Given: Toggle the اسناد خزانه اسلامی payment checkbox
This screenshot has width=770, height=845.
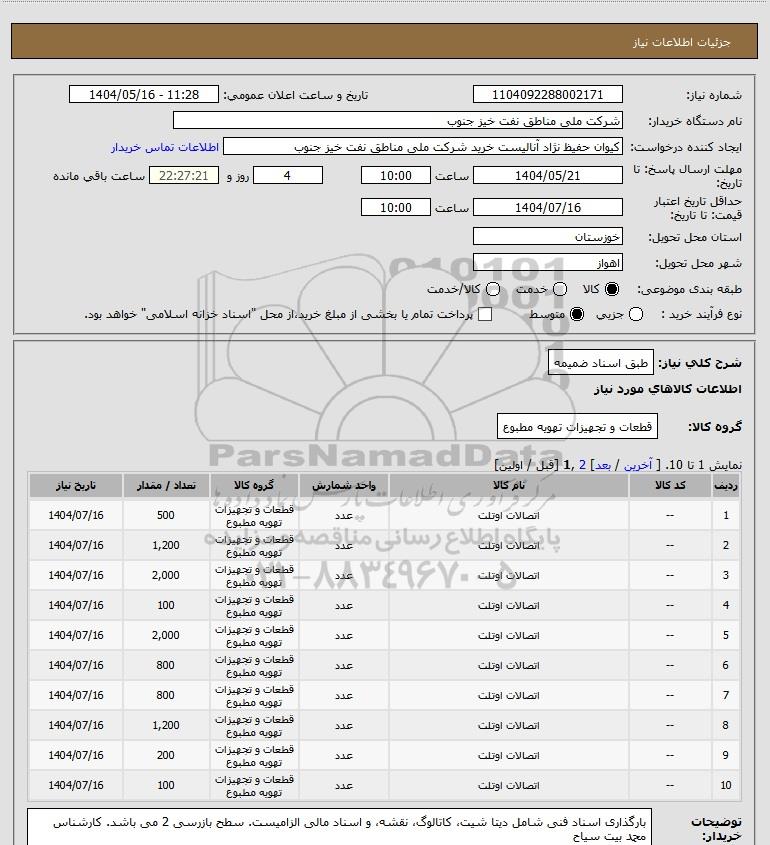Looking at the screenshot, I should click(485, 314).
